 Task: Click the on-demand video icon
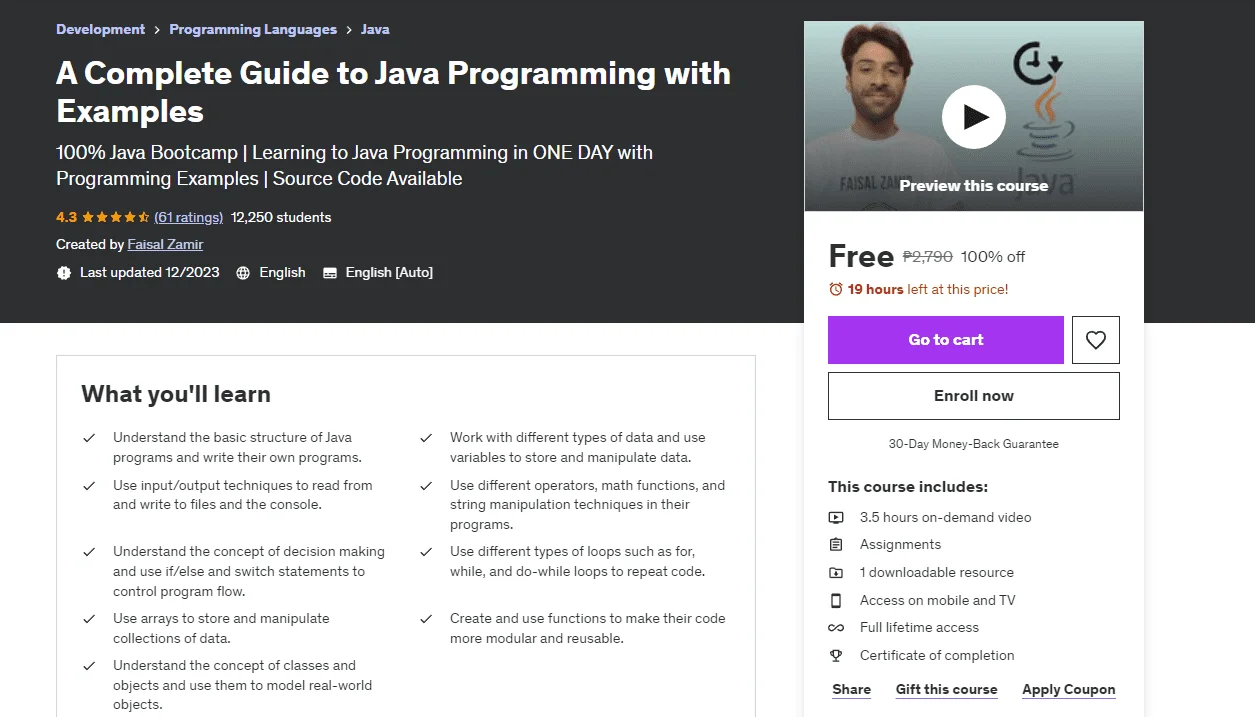(x=836, y=517)
